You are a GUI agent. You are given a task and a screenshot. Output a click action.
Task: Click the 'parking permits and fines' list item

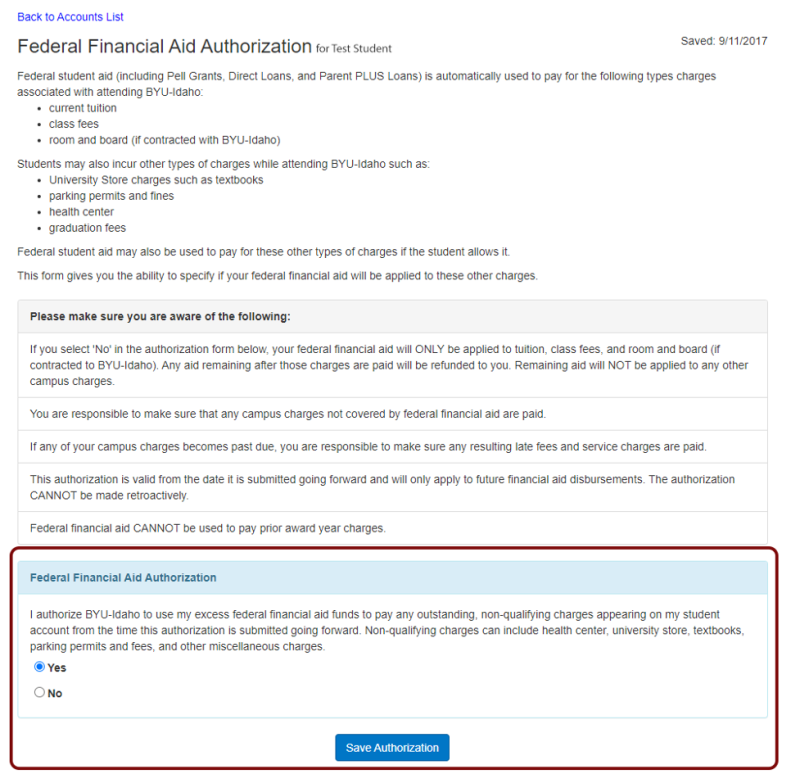(111, 196)
